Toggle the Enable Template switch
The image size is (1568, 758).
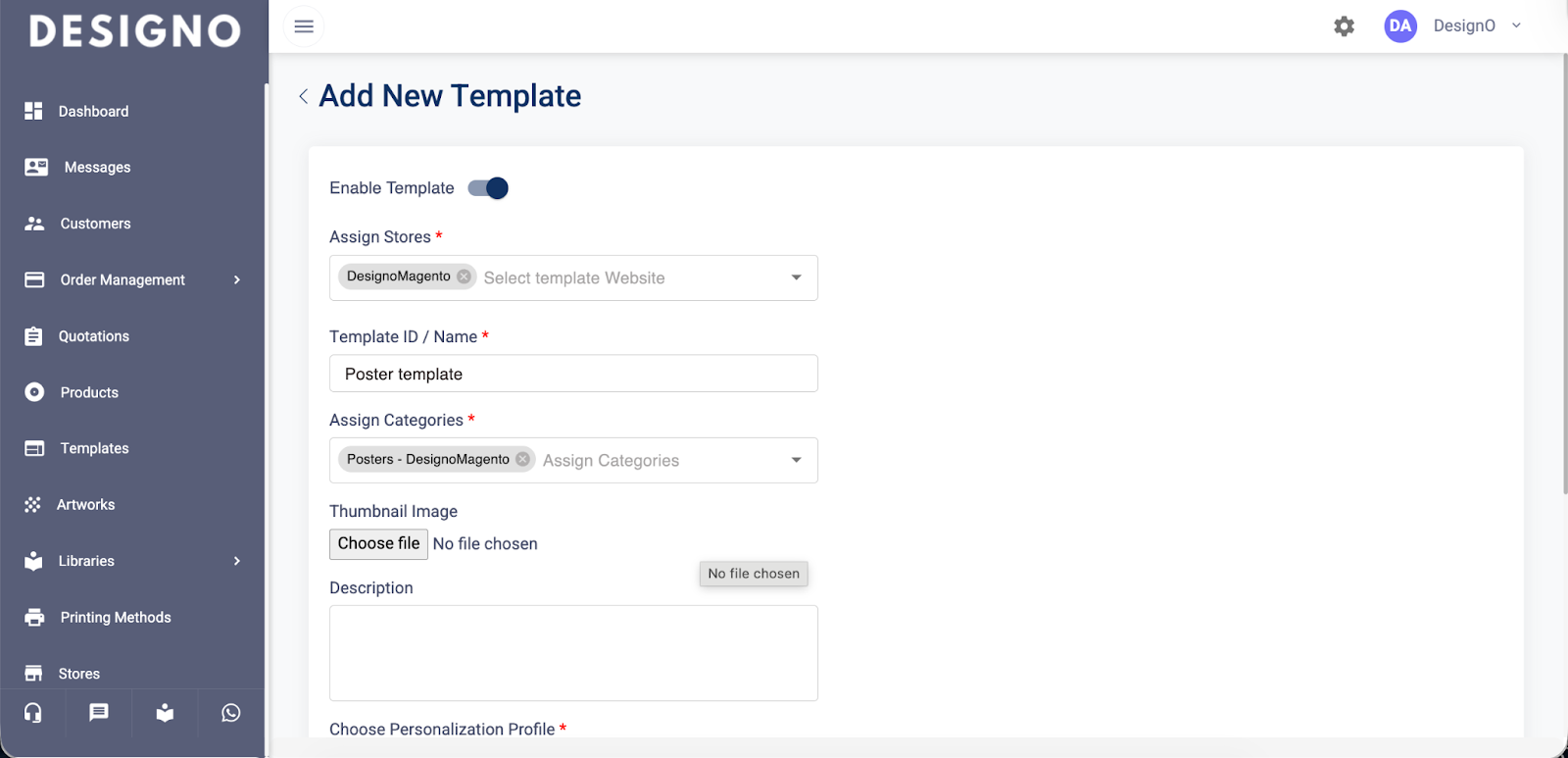[x=488, y=188]
